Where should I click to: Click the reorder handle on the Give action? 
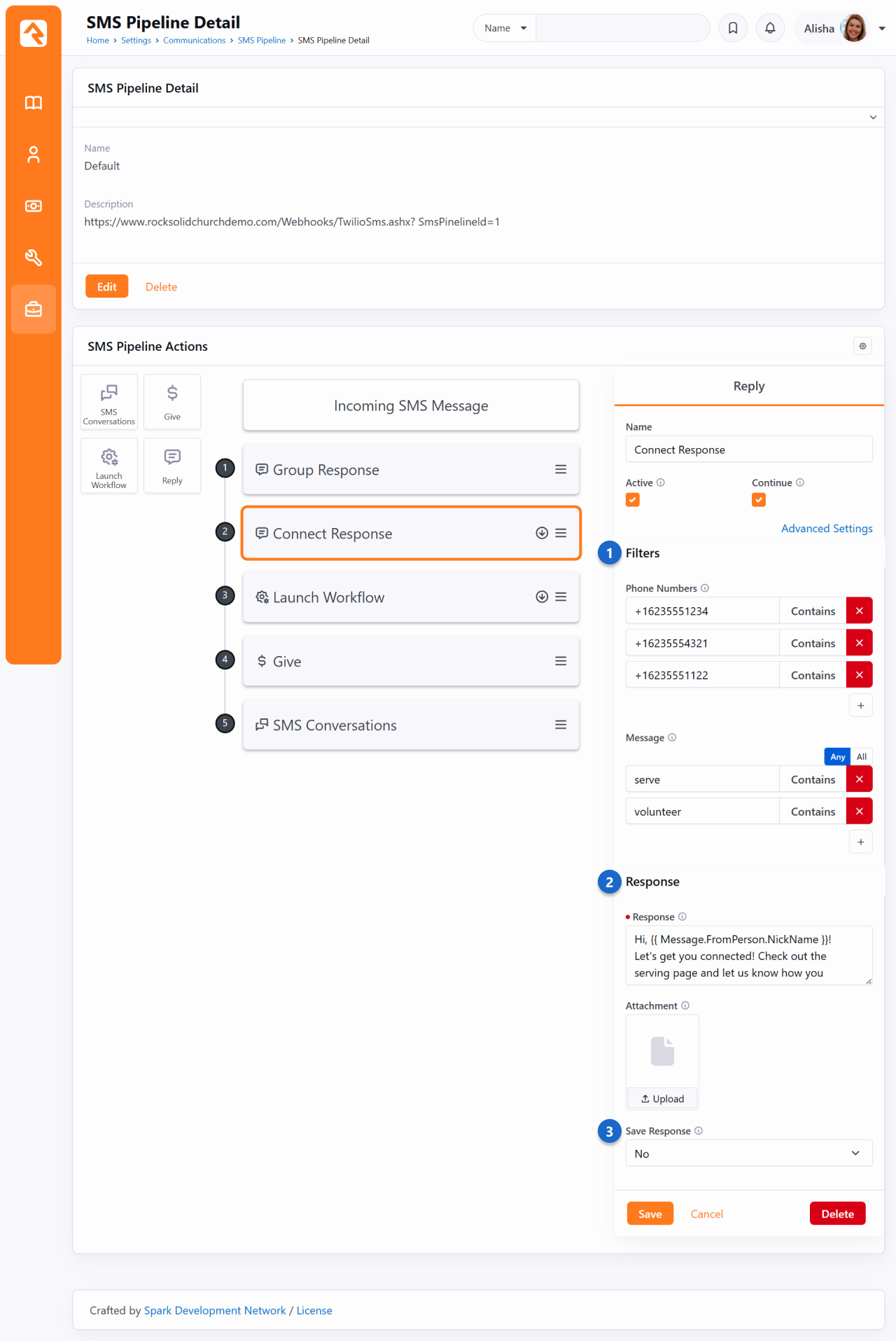[561, 661]
